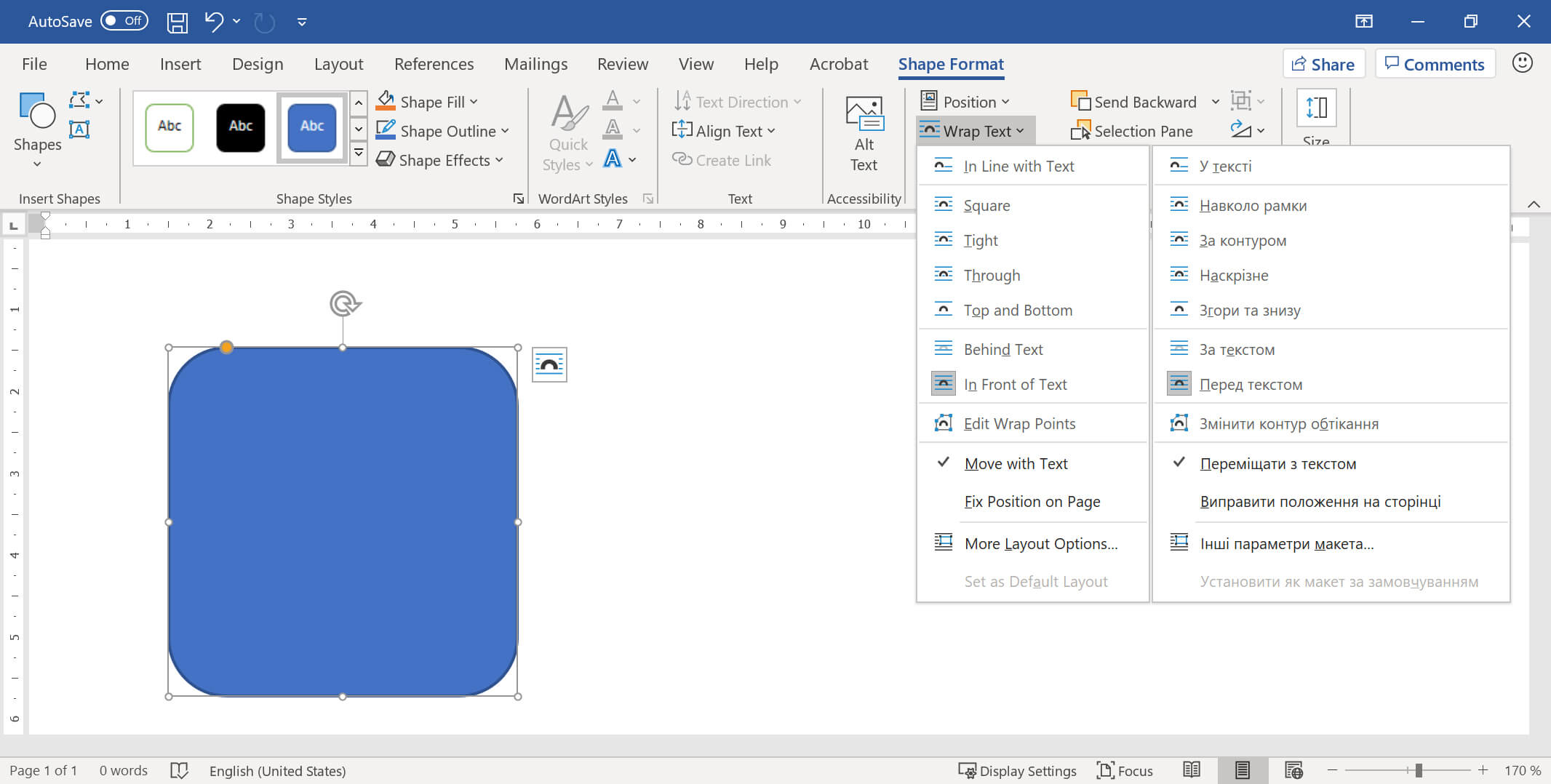1551x784 pixels.
Task: Expand the Shape Fill dropdown
Action: [474, 102]
